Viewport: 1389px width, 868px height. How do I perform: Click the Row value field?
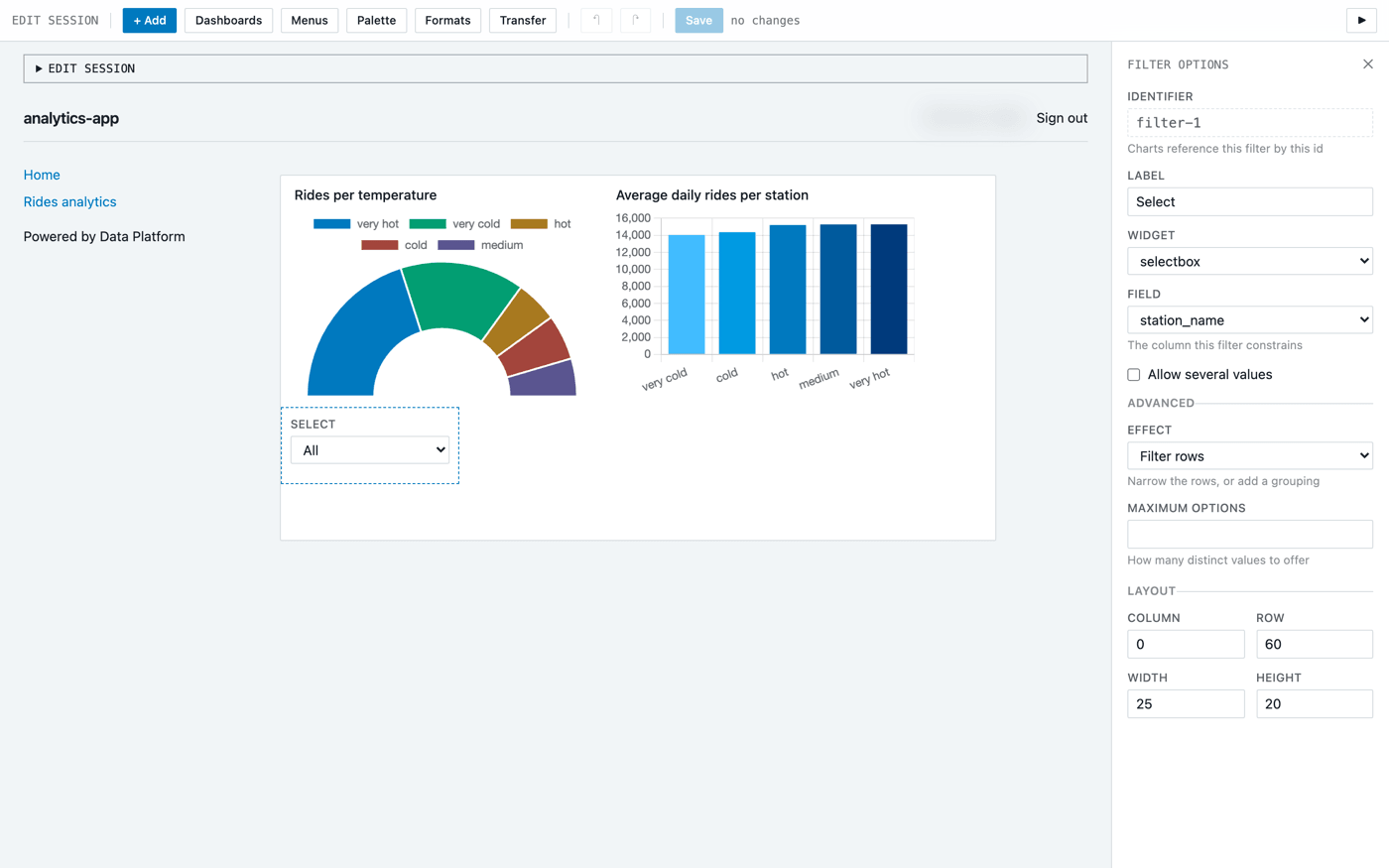click(1315, 644)
